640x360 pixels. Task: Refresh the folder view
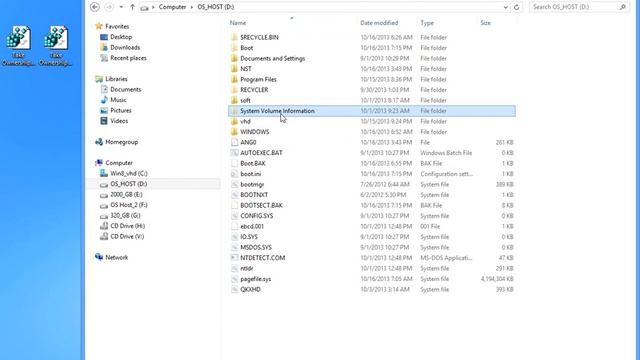pyautogui.click(x=516, y=7)
